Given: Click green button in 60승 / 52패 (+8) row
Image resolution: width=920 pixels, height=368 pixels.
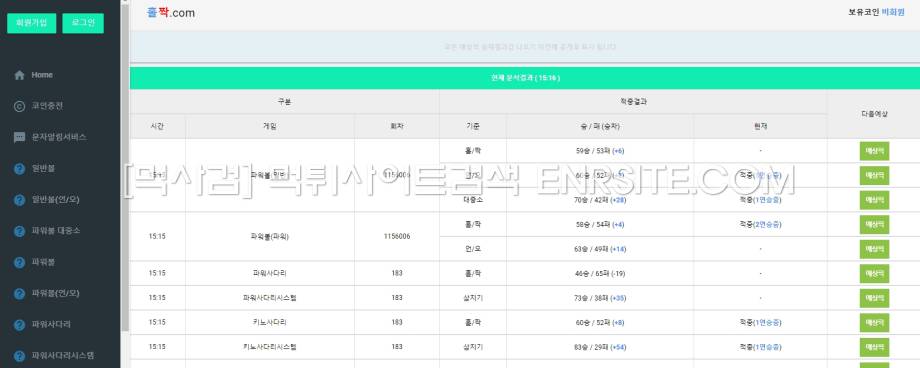Looking at the screenshot, I should (874, 322).
